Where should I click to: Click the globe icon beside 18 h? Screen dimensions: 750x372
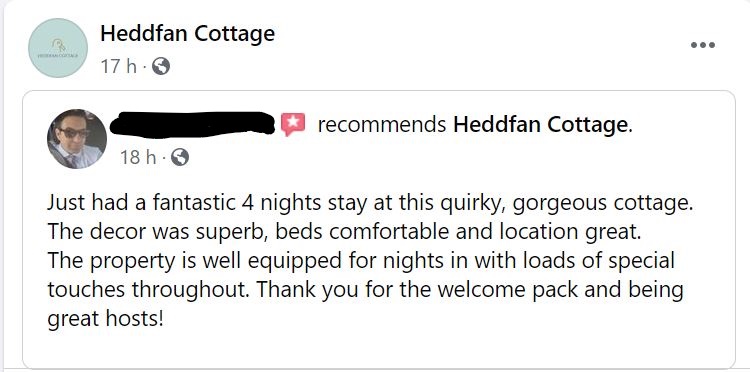point(180,156)
